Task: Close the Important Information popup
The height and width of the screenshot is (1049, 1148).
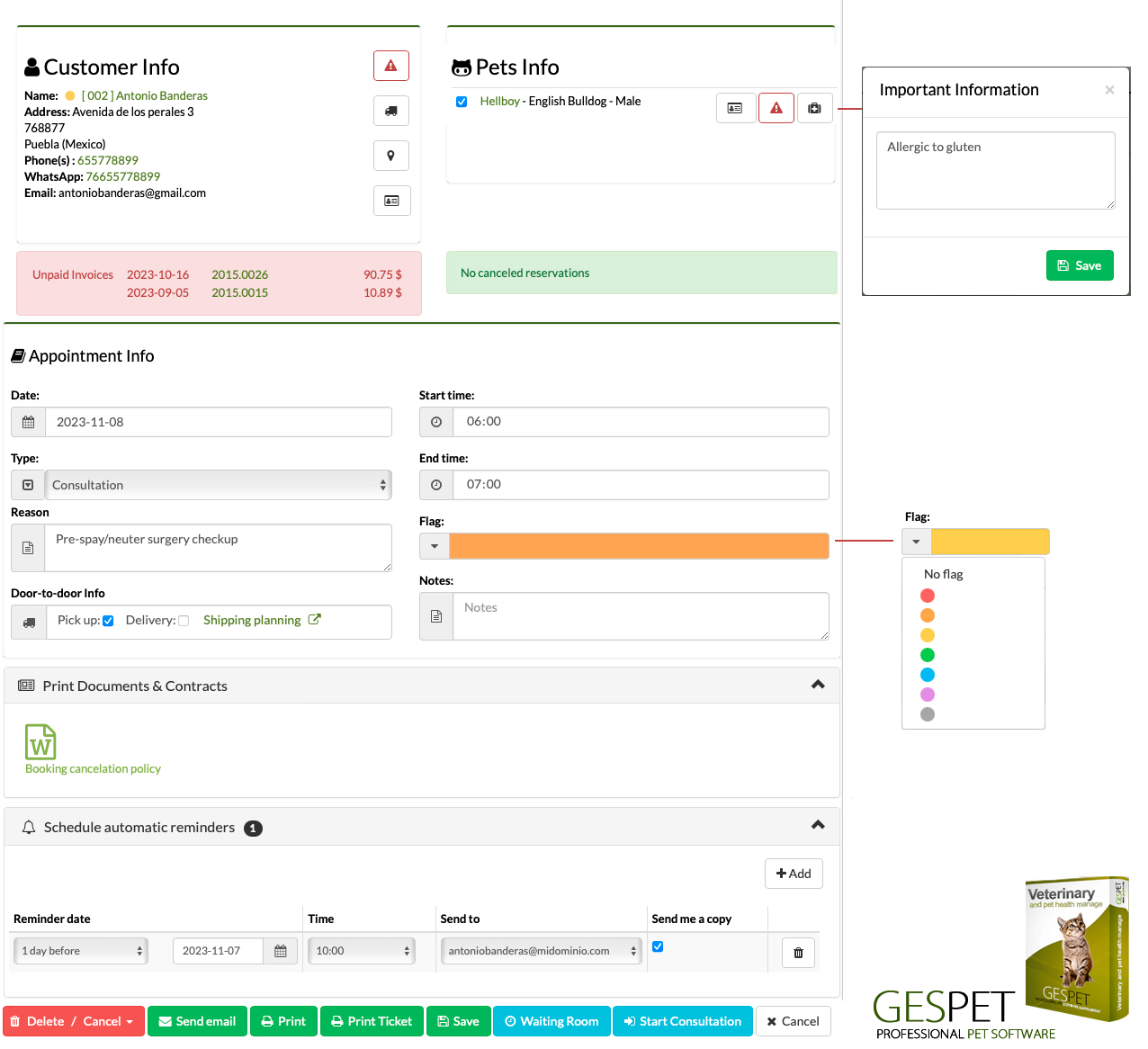Action: (x=1109, y=90)
